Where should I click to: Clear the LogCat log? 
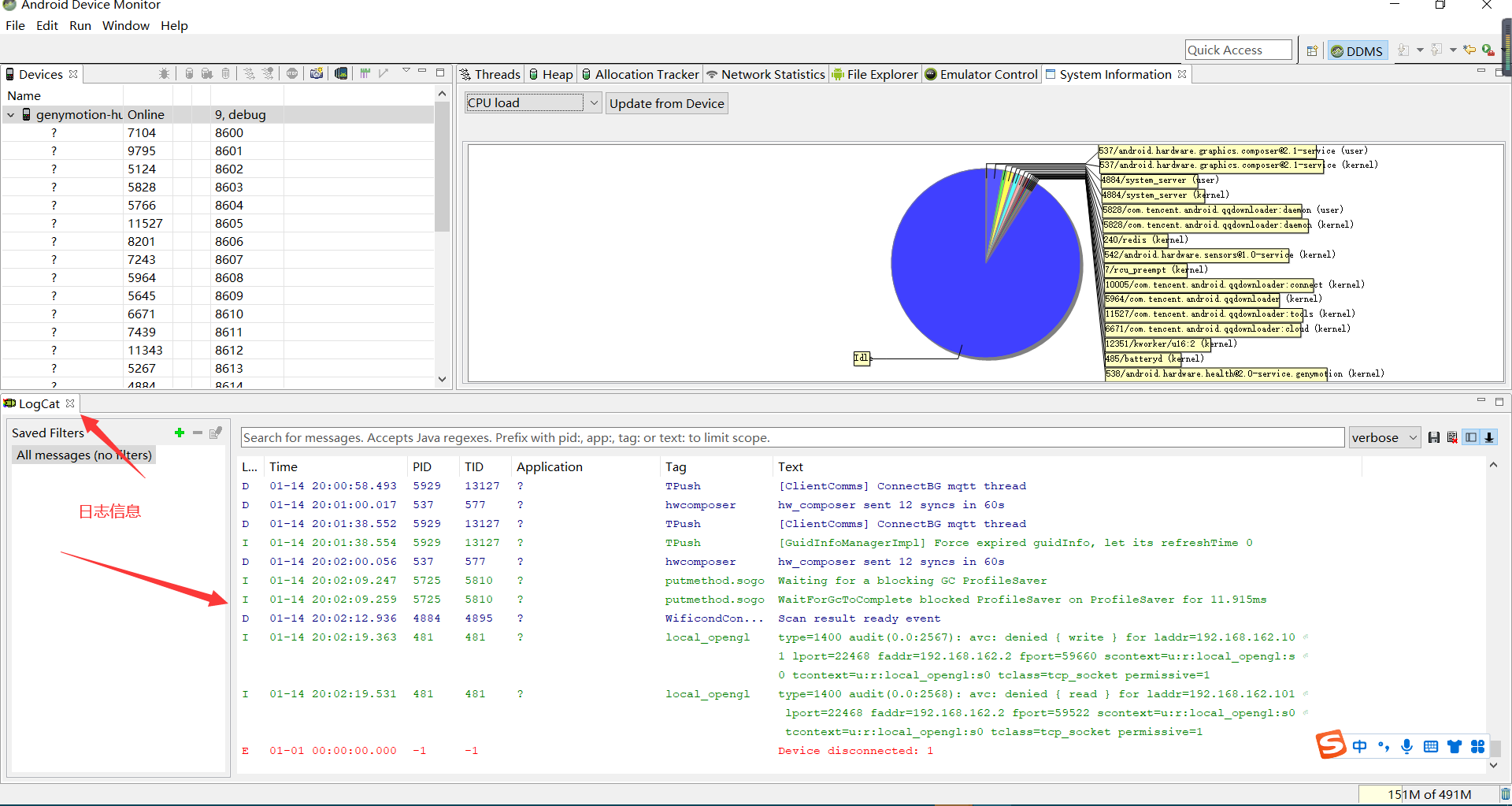click(1452, 437)
